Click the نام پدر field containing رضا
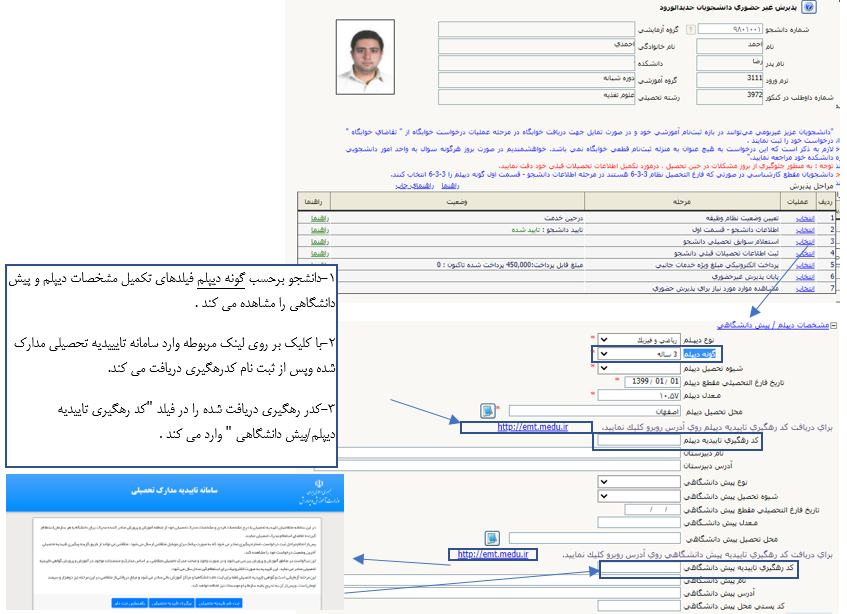Screen dimensions: 847x614 (x=730, y=63)
